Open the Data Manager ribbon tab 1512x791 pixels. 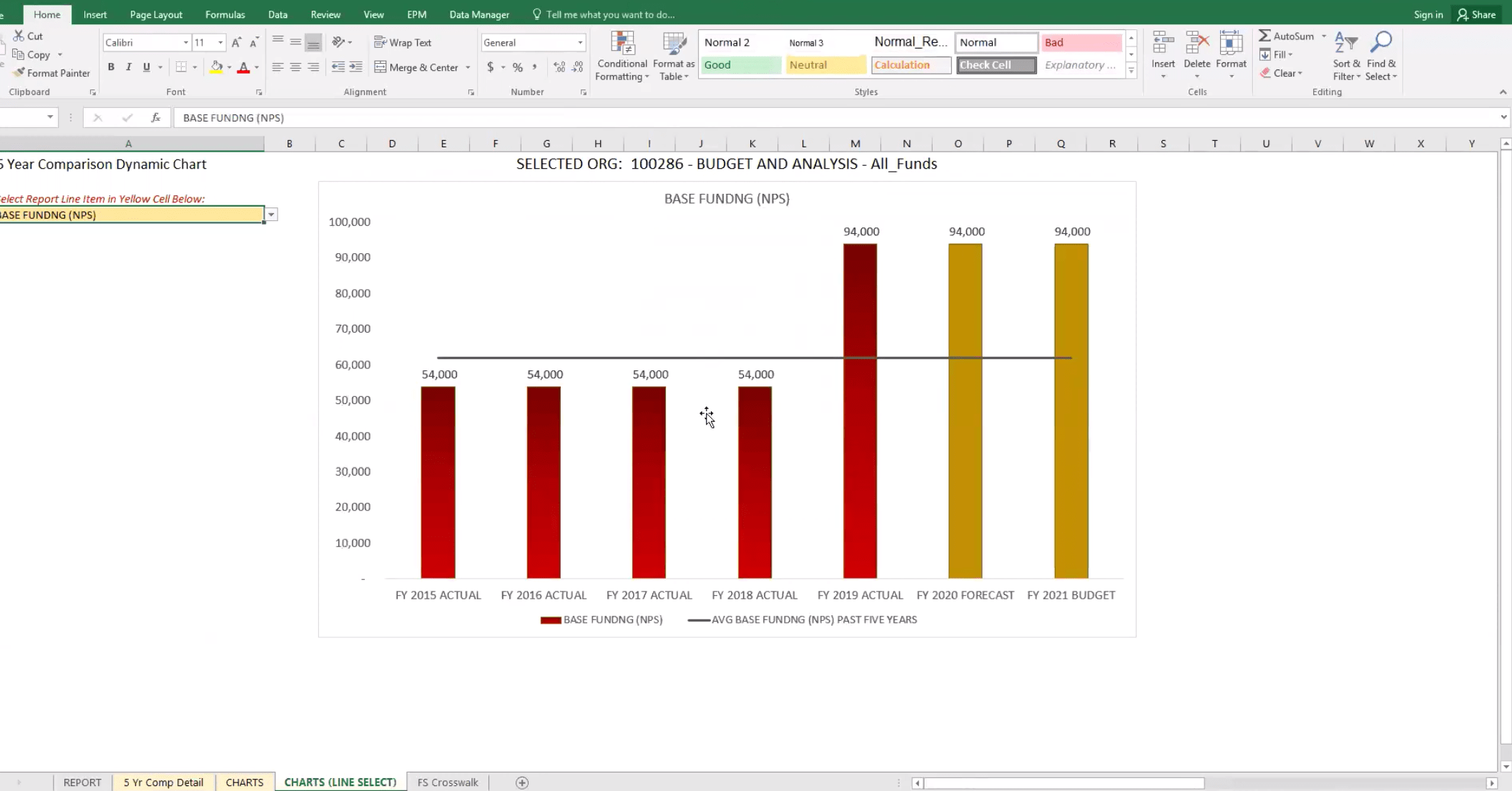coord(479,14)
